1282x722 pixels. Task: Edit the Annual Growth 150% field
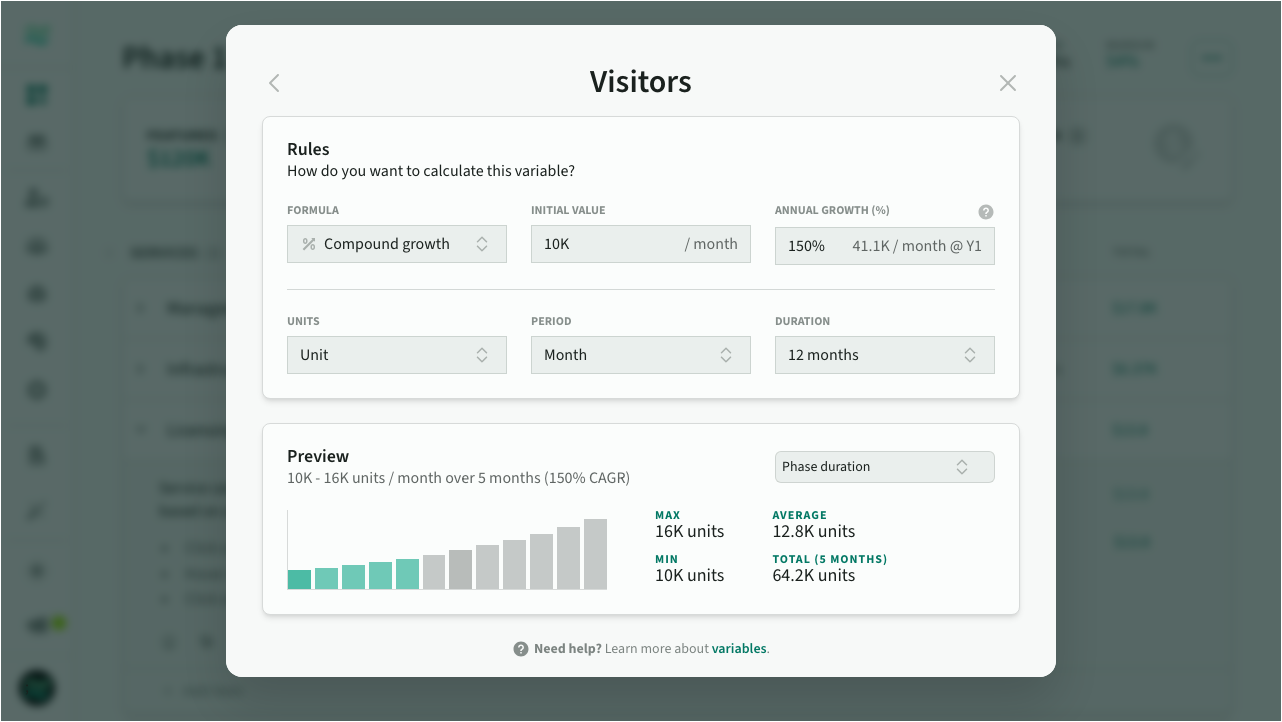[808, 246]
